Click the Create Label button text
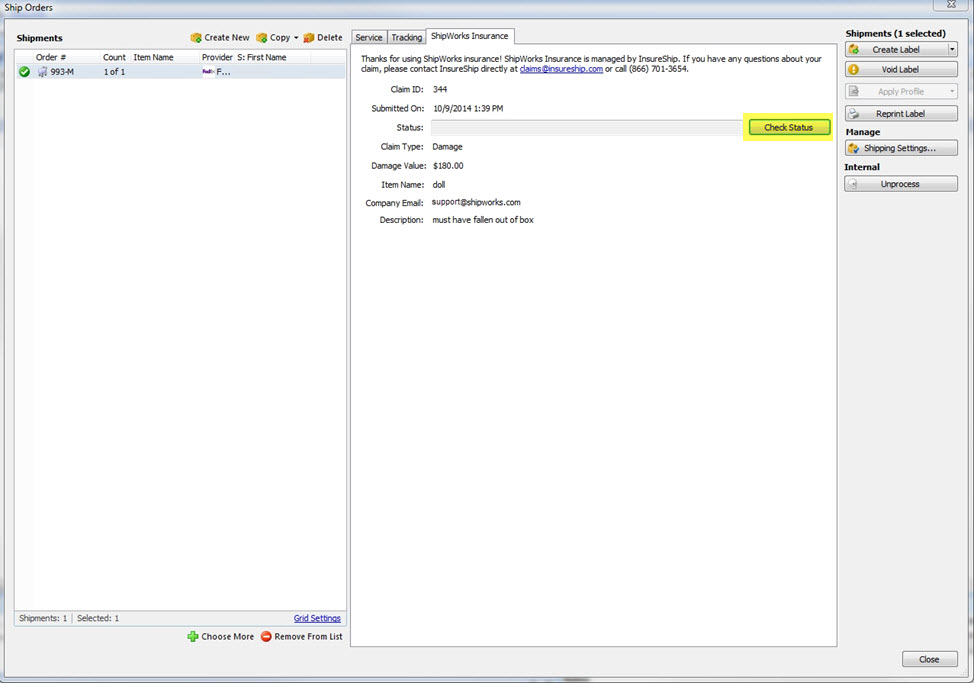 pos(896,50)
